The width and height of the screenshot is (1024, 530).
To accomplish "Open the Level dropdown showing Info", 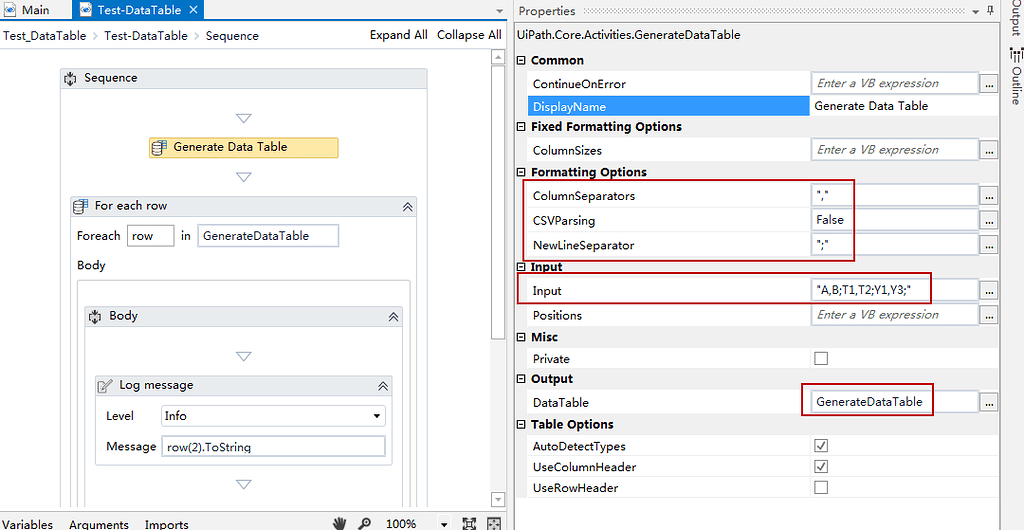I will pos(273,416).
